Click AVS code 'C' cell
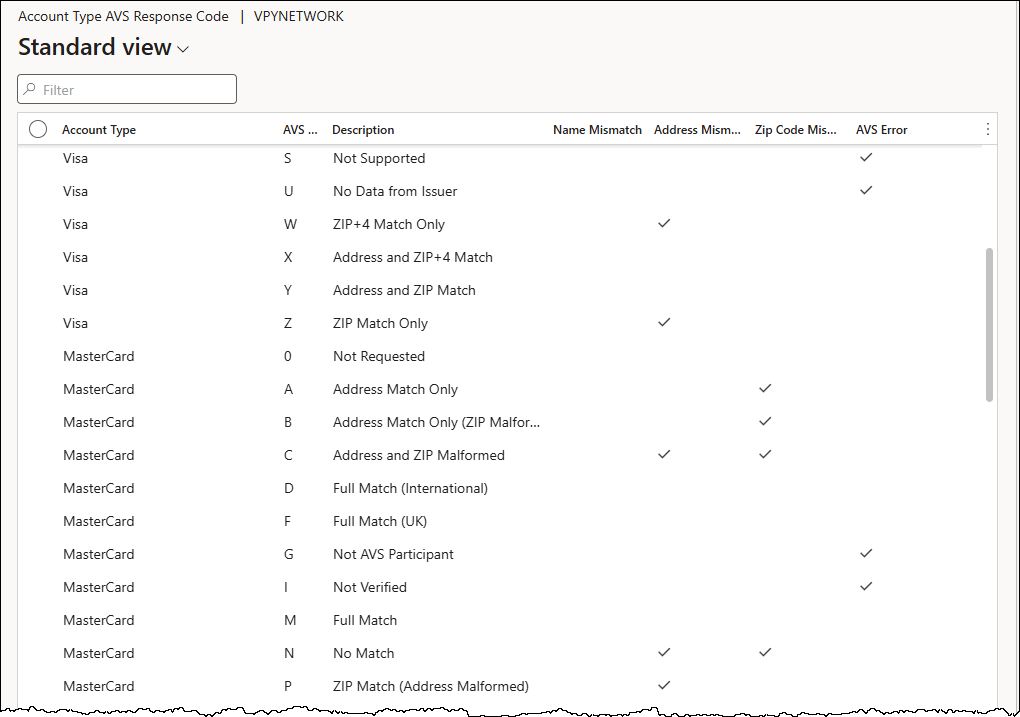Viewport: 1020px width, 717px height. tap(288, 455)
